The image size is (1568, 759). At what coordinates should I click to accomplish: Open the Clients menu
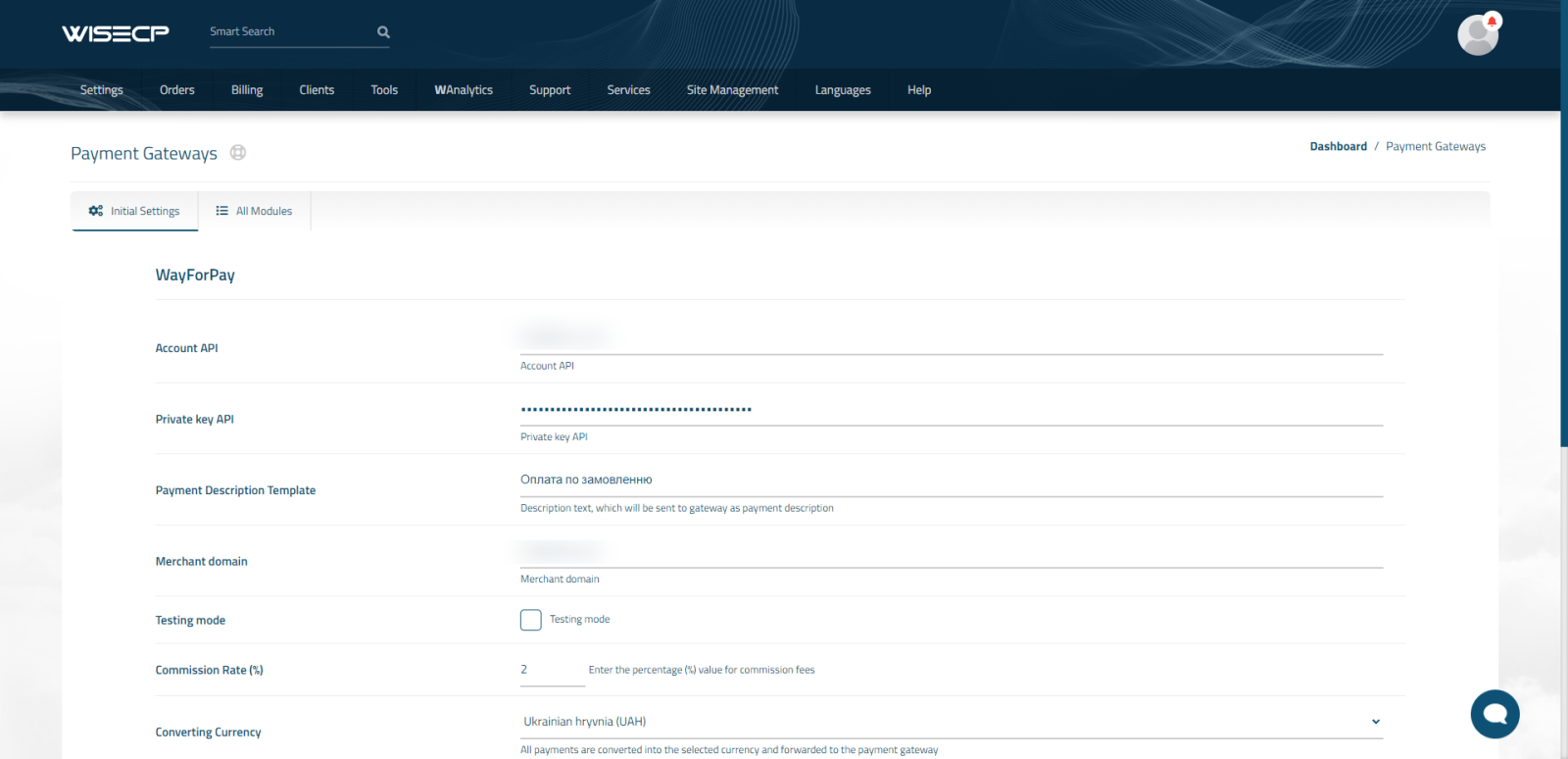317,90
